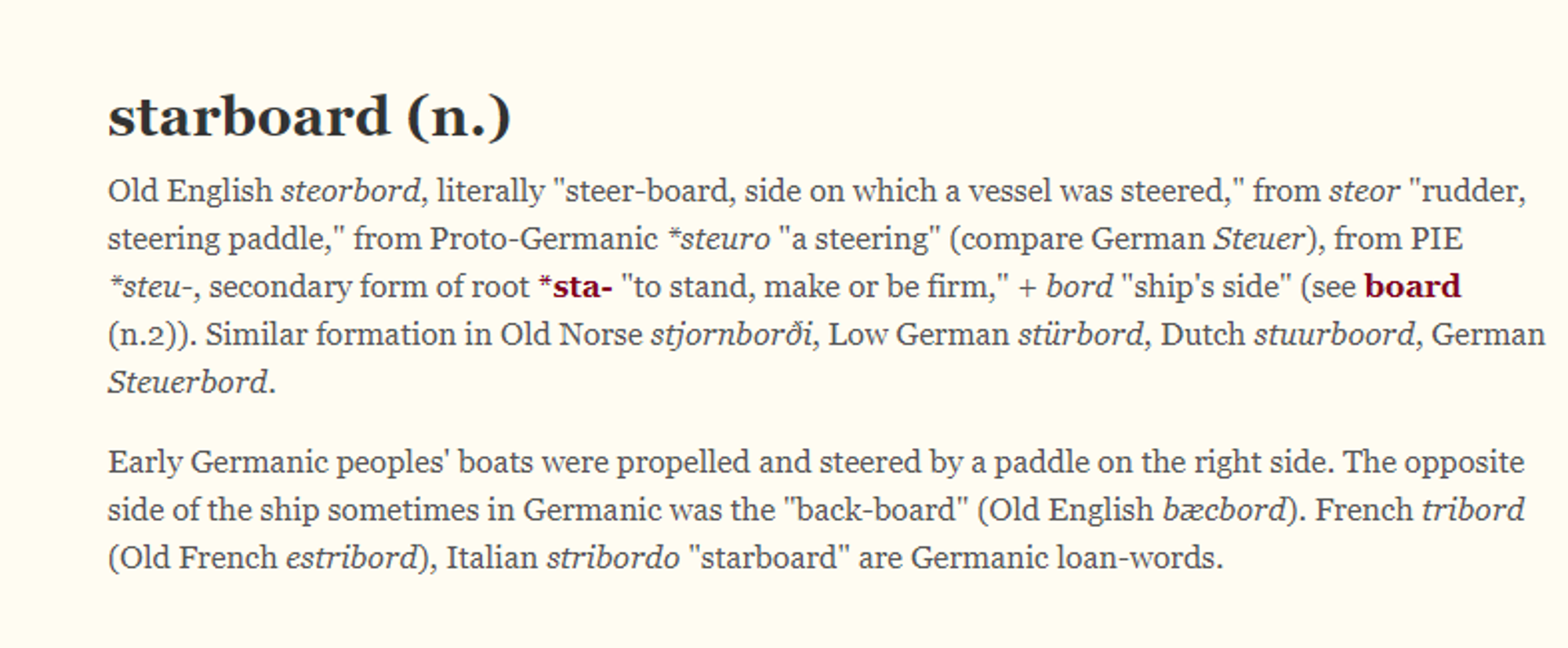Click the French word 'tribord'
Image resolution: width=1568 pixels, height=648 pixels.
click(x=1473, y=510)
